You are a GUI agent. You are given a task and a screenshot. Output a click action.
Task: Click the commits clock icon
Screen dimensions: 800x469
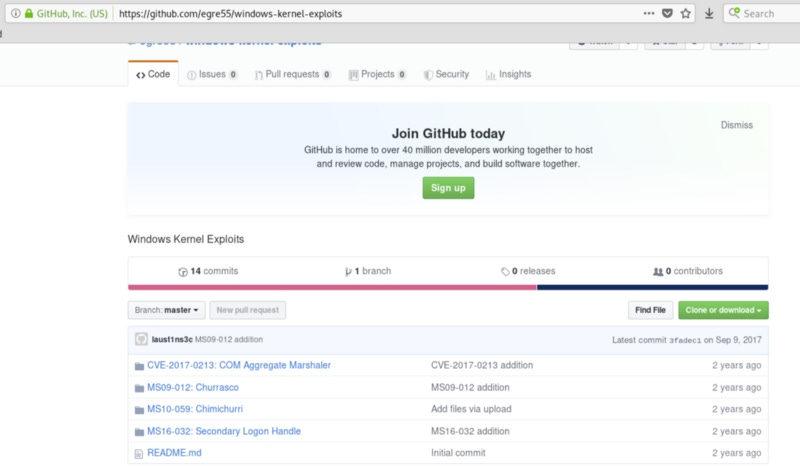click(x=183, y=272)
